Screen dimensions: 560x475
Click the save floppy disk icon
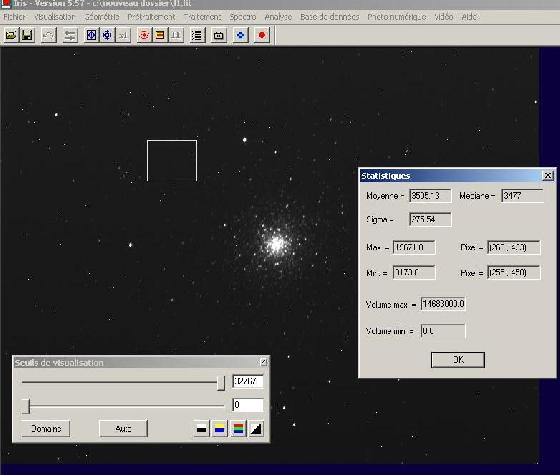(x=27, y=35)
